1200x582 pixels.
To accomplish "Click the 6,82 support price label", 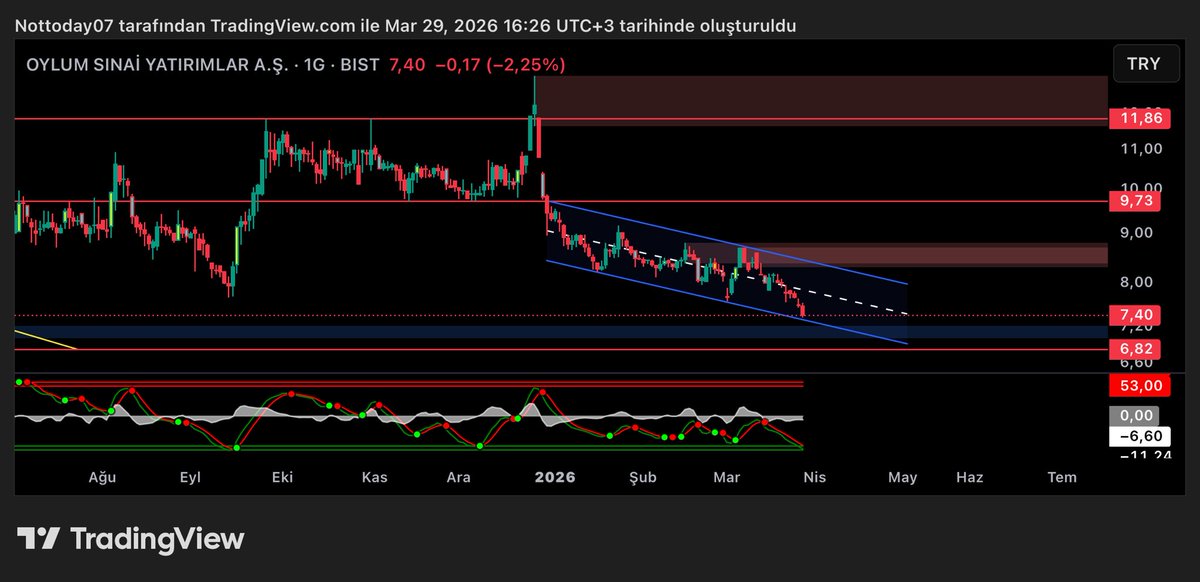I will (1136, 349).
